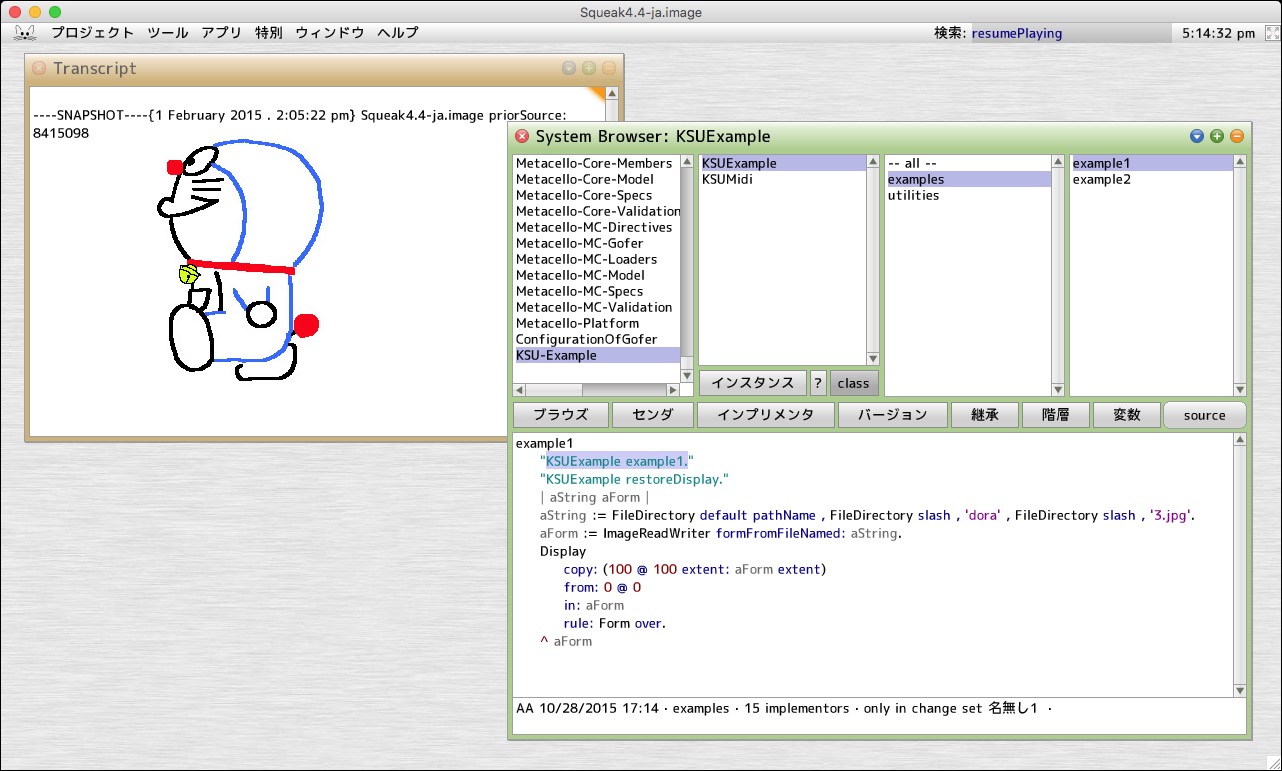Open the ツール menu

point(167,33)
